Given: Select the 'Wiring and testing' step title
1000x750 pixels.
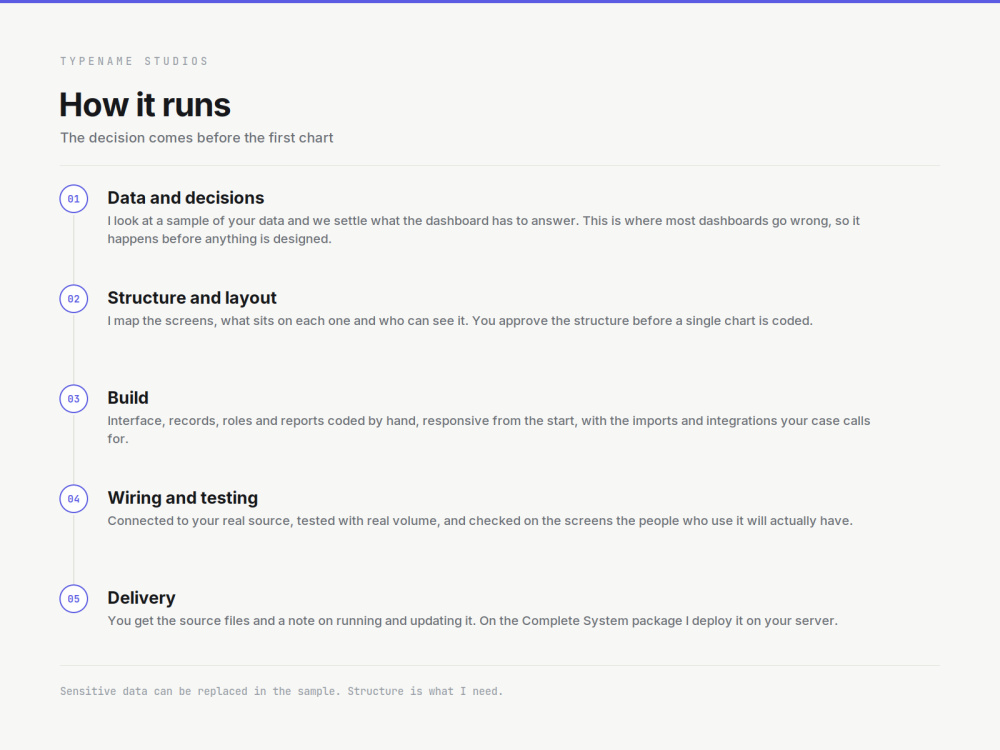Looking at the screenshot, I should tap(182, 498).
